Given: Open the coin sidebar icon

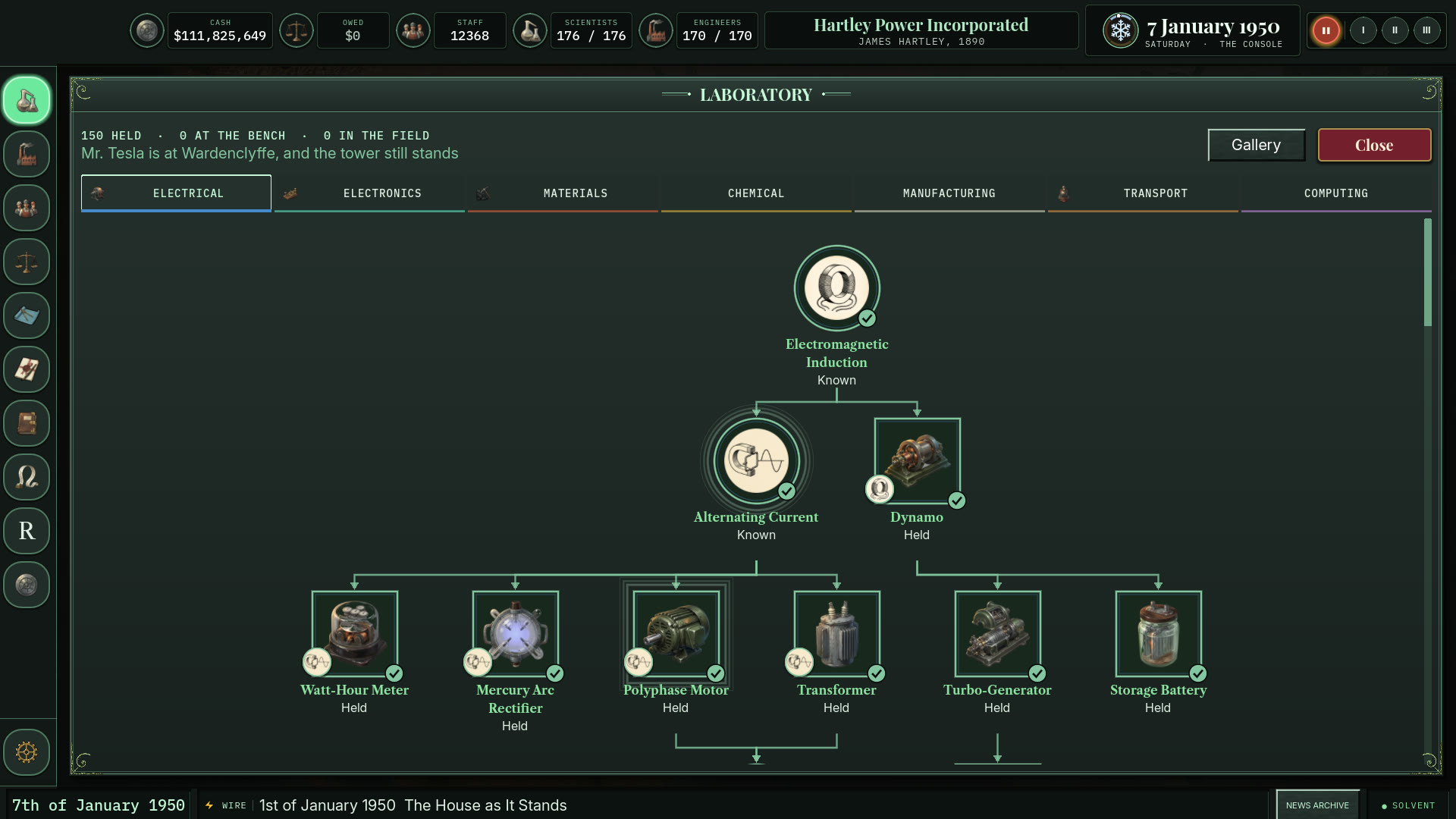Looking at the screenshot, I should (x=27, y=585).
